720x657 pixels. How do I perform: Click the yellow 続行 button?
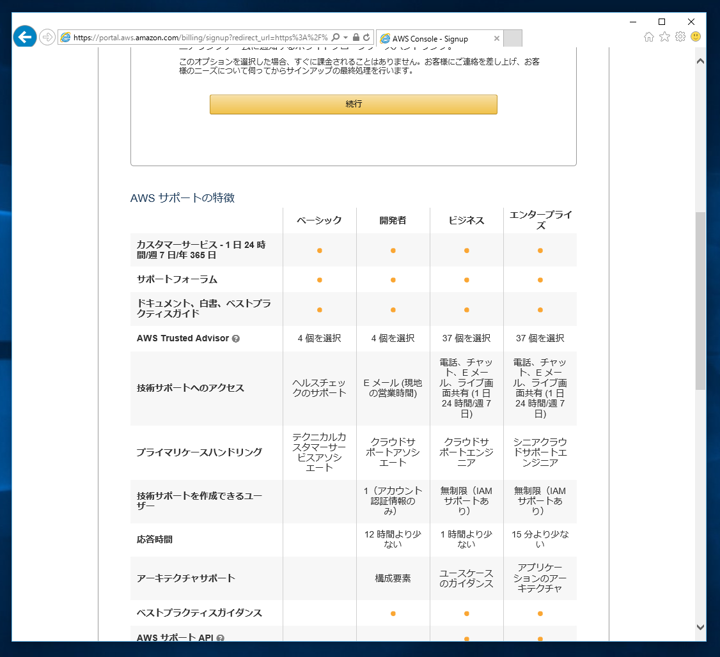pyautogui.click(x=354, y=104)
